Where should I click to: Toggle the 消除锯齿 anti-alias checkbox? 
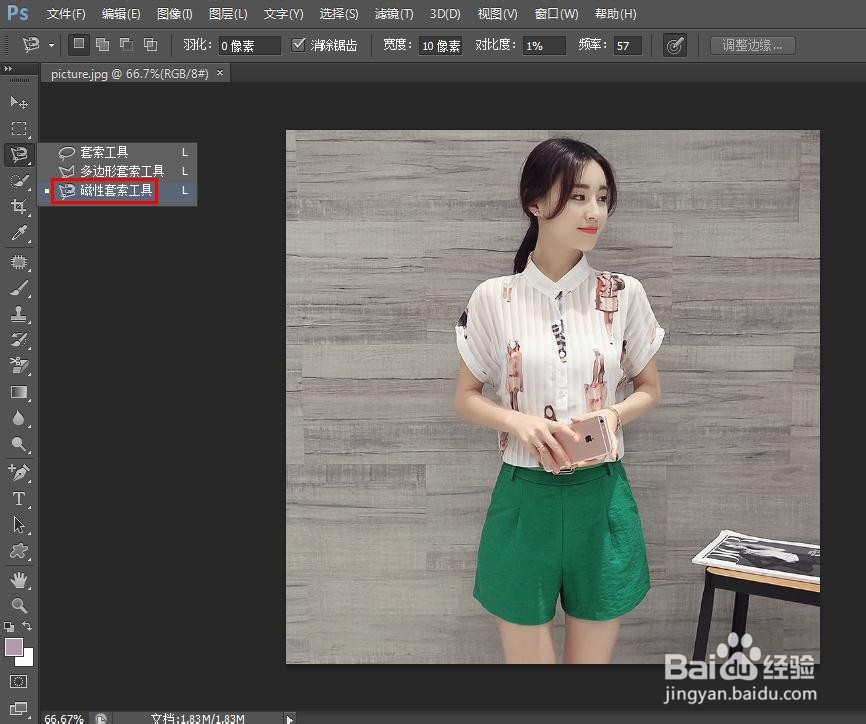tap(298, 45)
